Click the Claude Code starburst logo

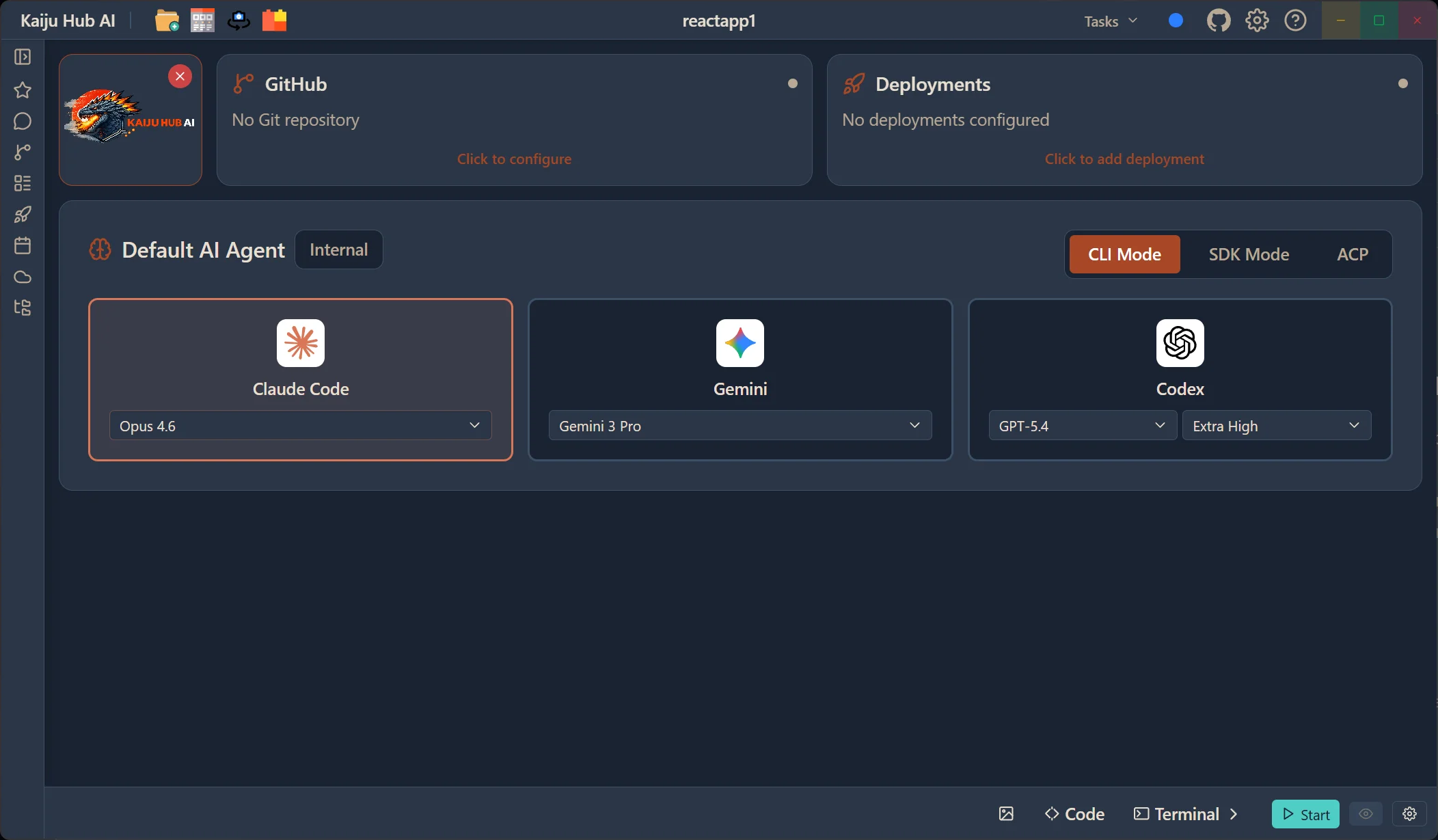301,343
